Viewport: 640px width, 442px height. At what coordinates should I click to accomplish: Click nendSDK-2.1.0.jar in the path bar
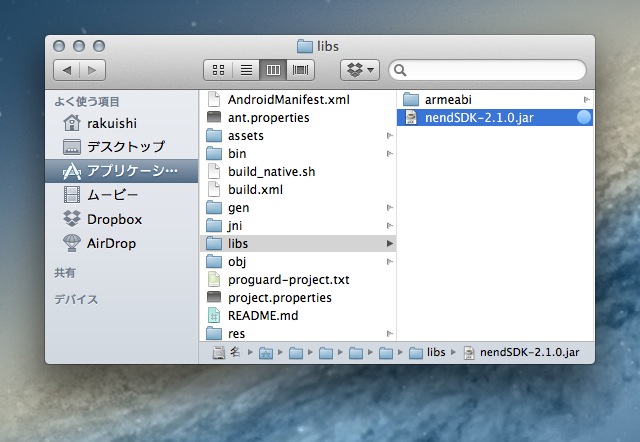point(521,353)
